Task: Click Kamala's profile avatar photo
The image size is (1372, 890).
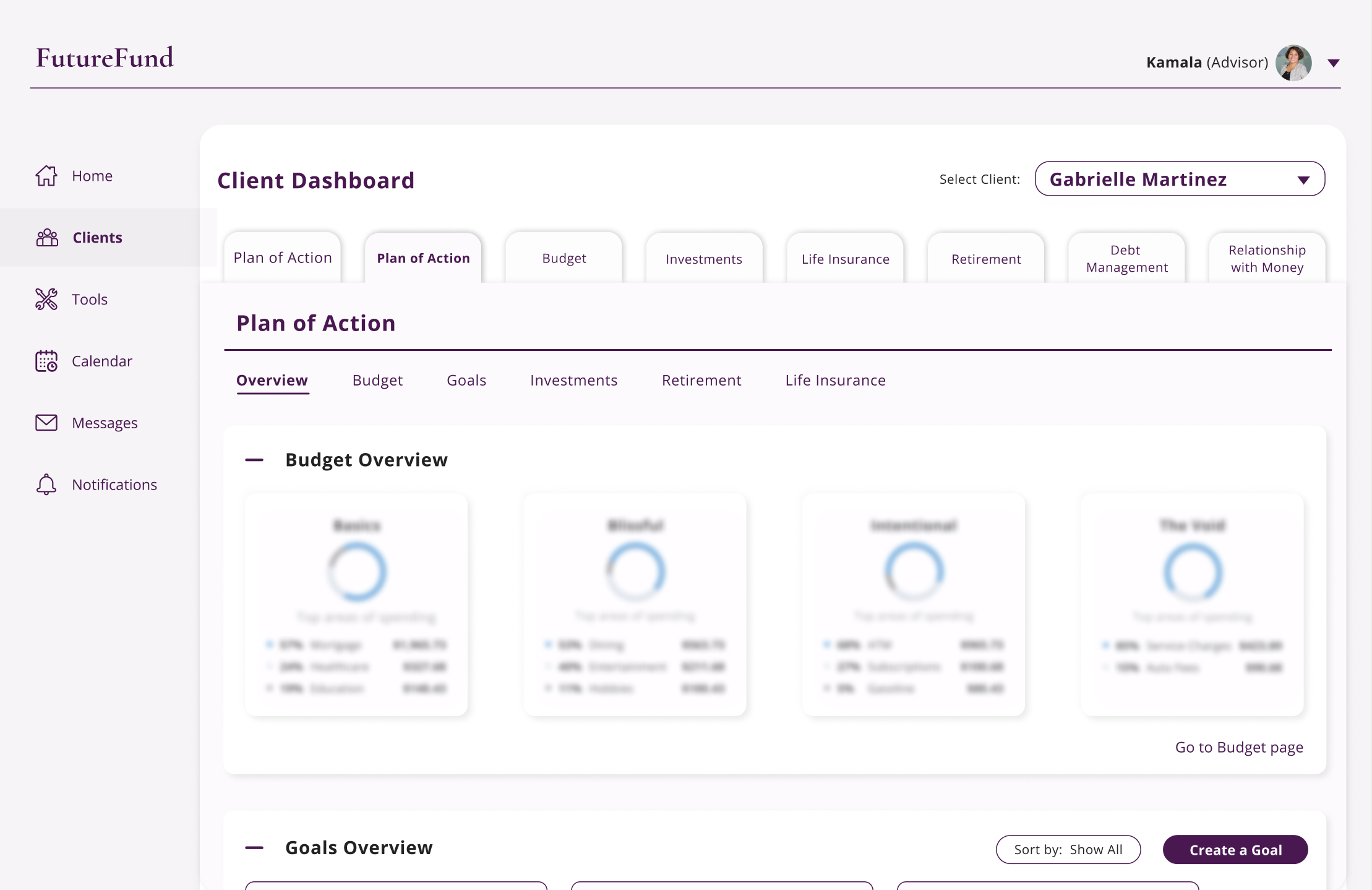Action: pyautogui.click(x=1293, y=63)
